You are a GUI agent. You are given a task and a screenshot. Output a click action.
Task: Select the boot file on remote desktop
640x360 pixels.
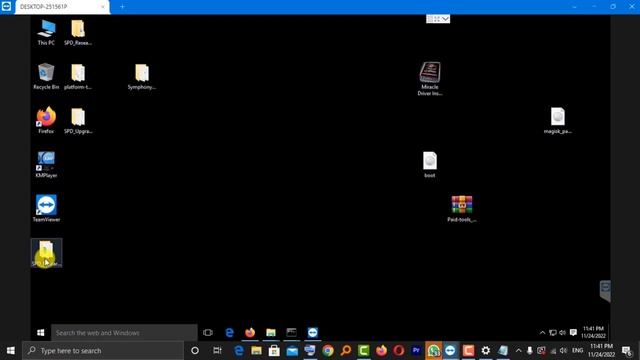pos(430,164)
